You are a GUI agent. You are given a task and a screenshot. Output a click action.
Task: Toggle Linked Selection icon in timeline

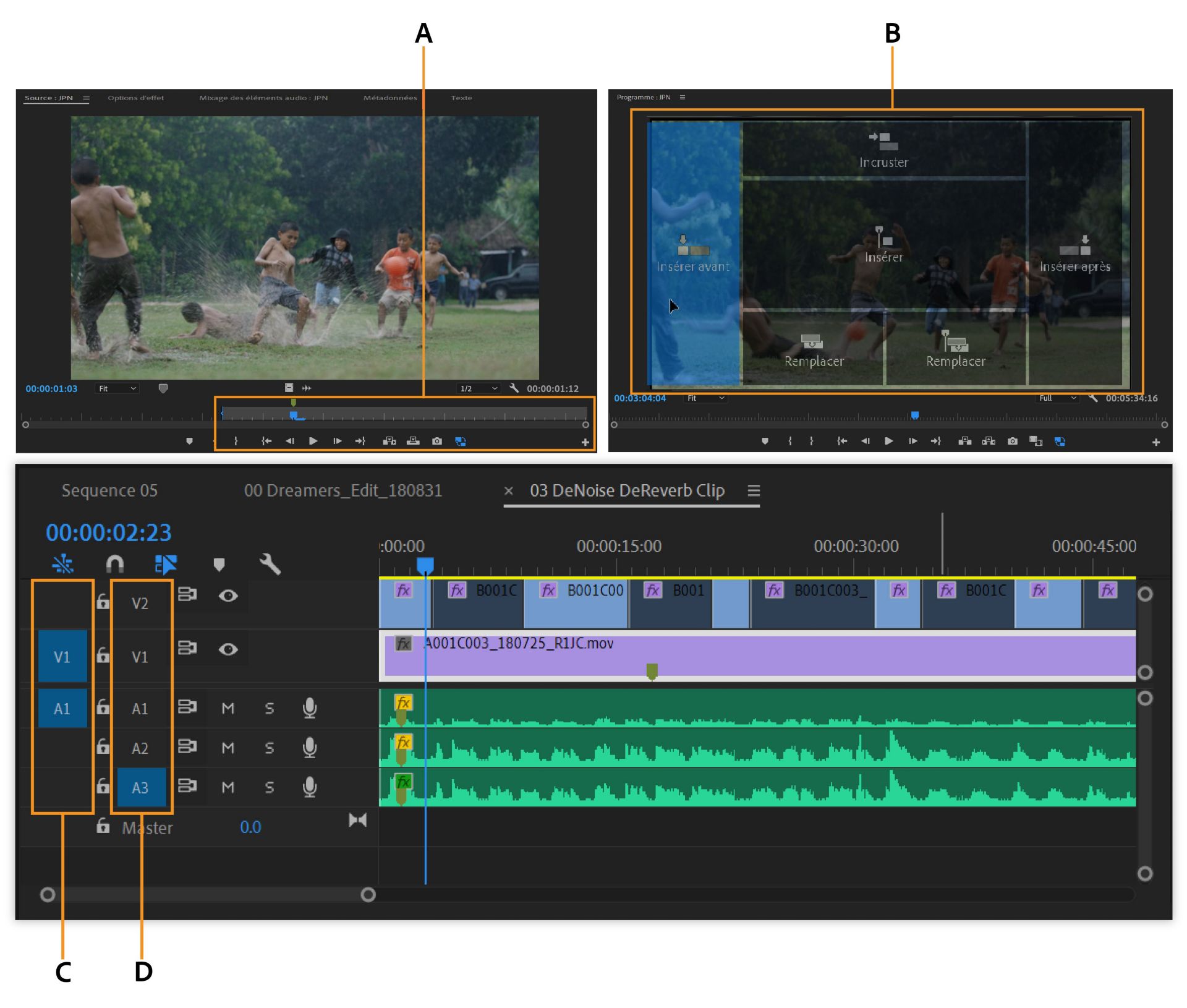(166, 564)
